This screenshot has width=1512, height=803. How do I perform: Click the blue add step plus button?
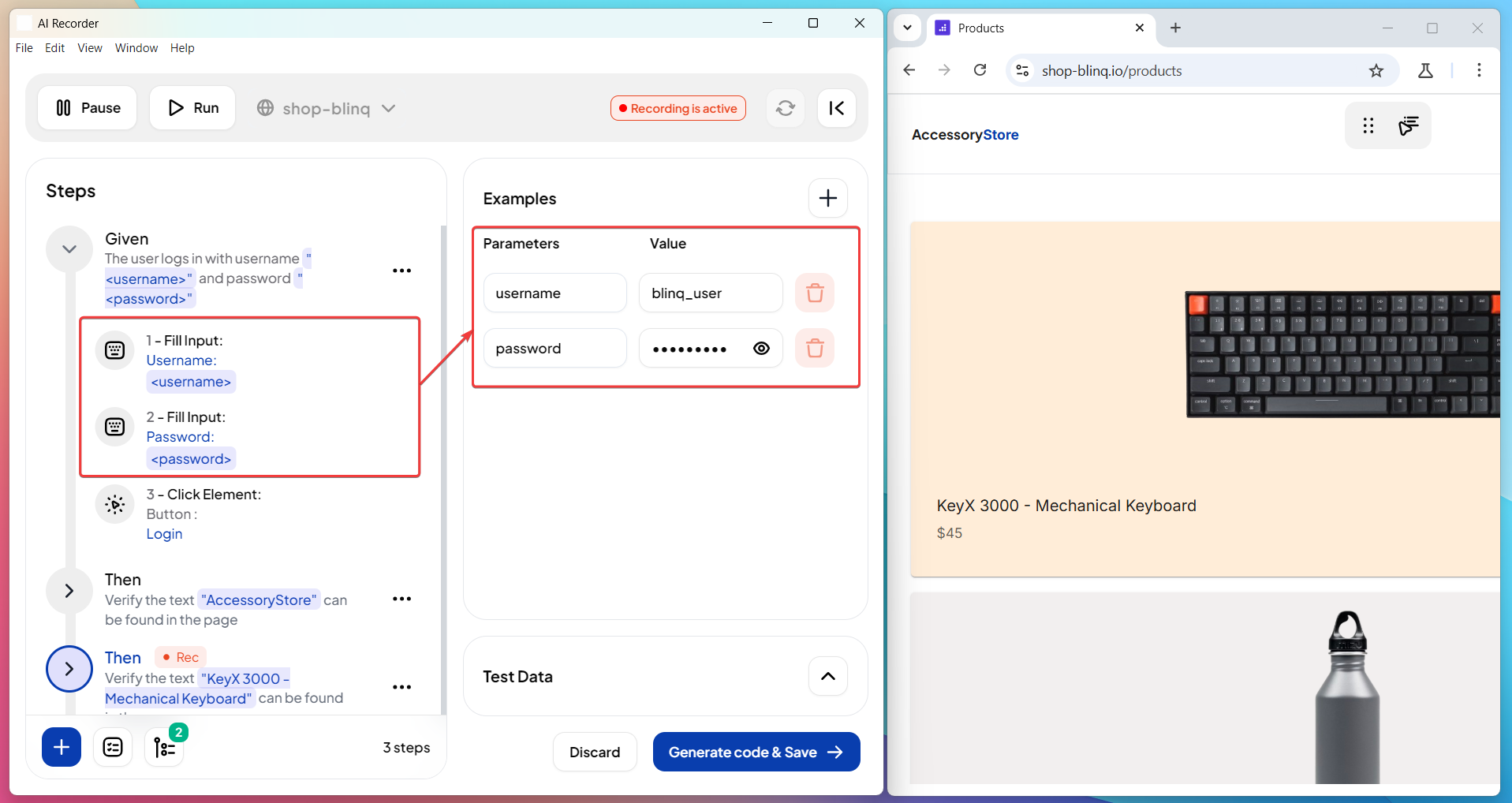62,747
